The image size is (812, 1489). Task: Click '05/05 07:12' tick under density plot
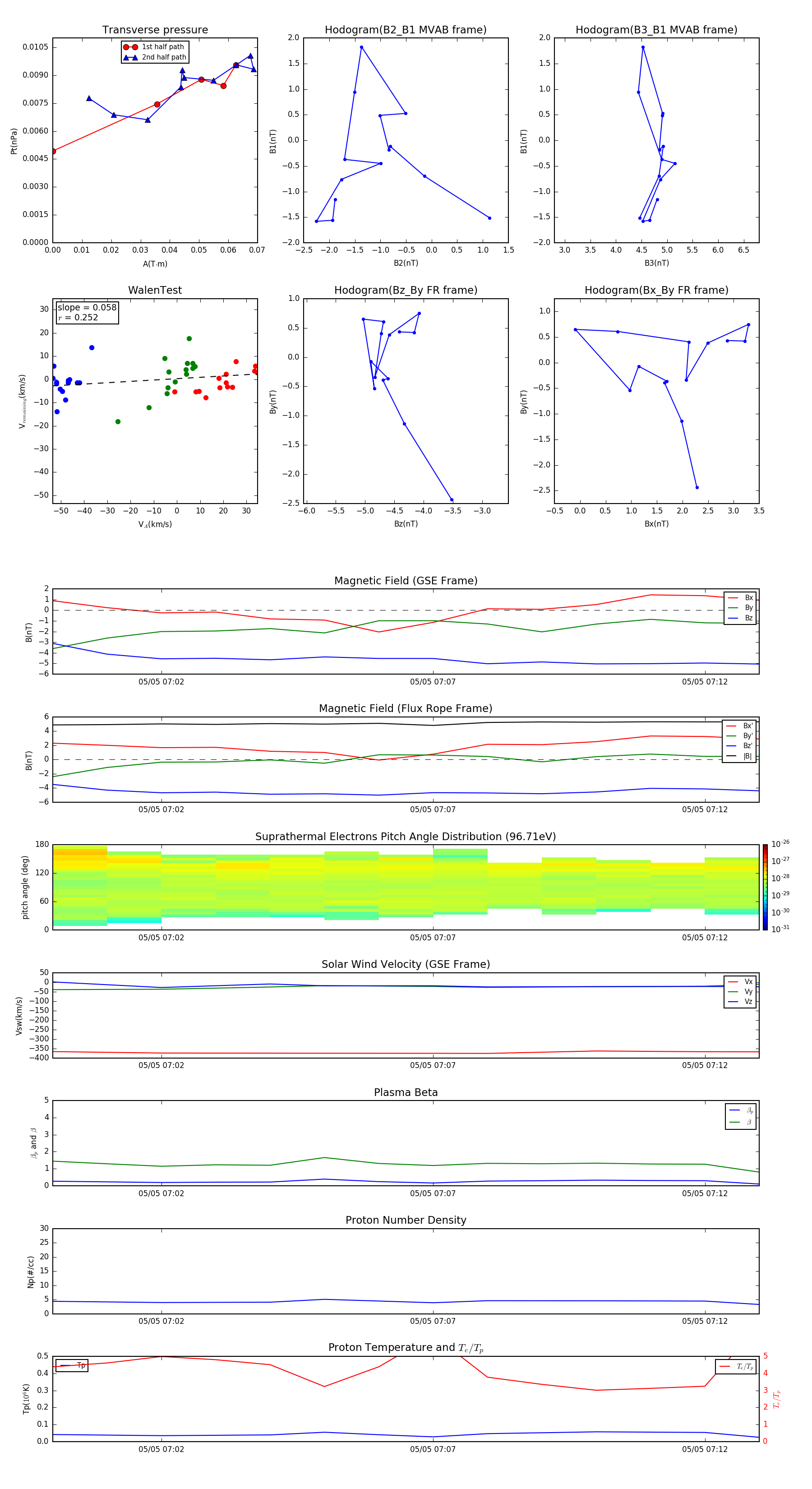click(705, 1321)
